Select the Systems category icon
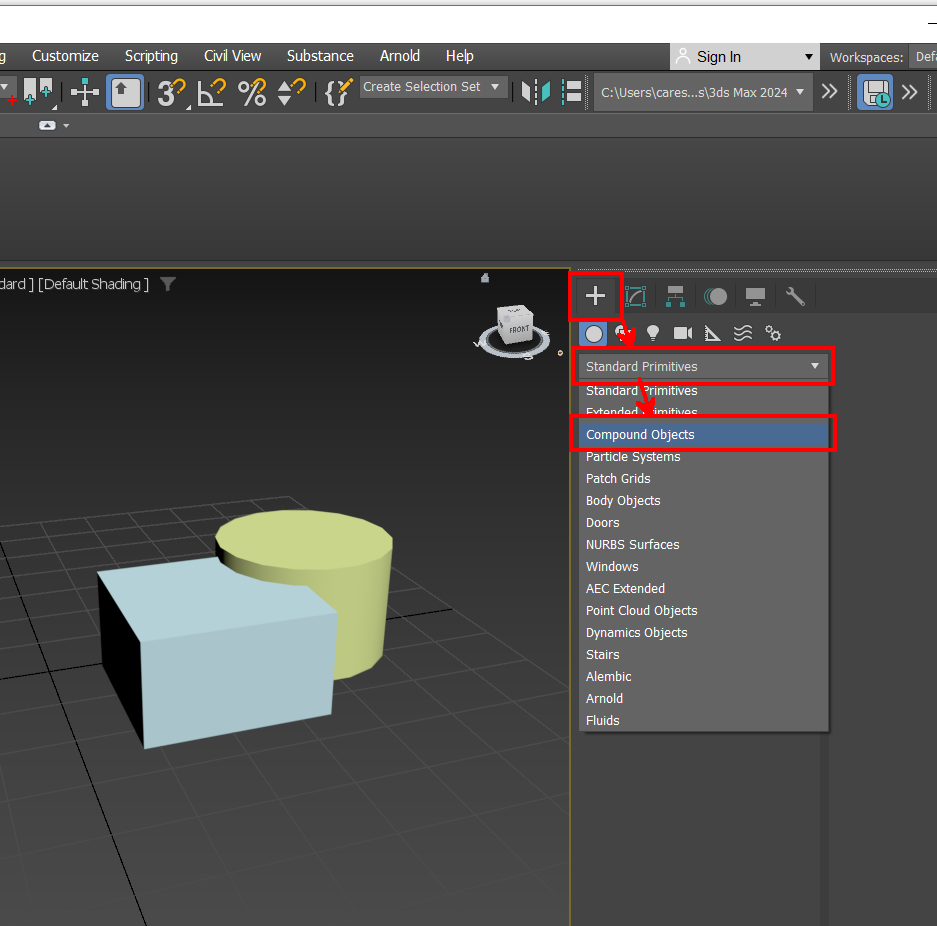The image size is (937, 926). [773, 333]
